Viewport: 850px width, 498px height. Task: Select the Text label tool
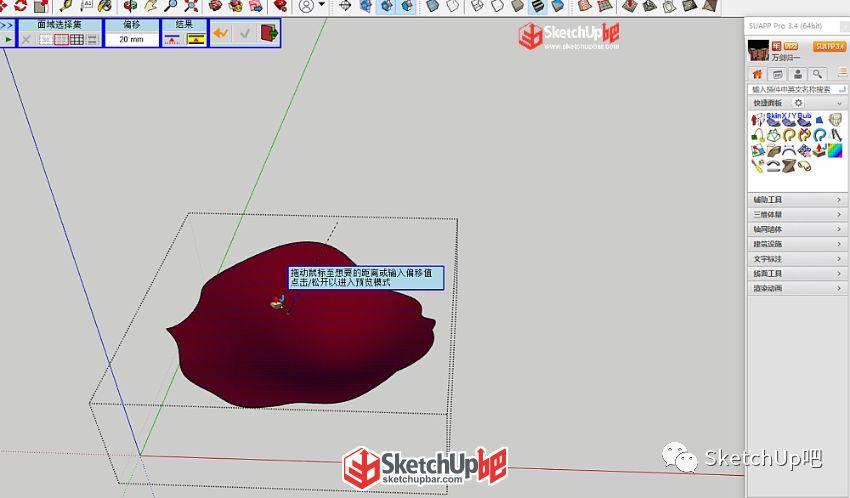point(87,5)
